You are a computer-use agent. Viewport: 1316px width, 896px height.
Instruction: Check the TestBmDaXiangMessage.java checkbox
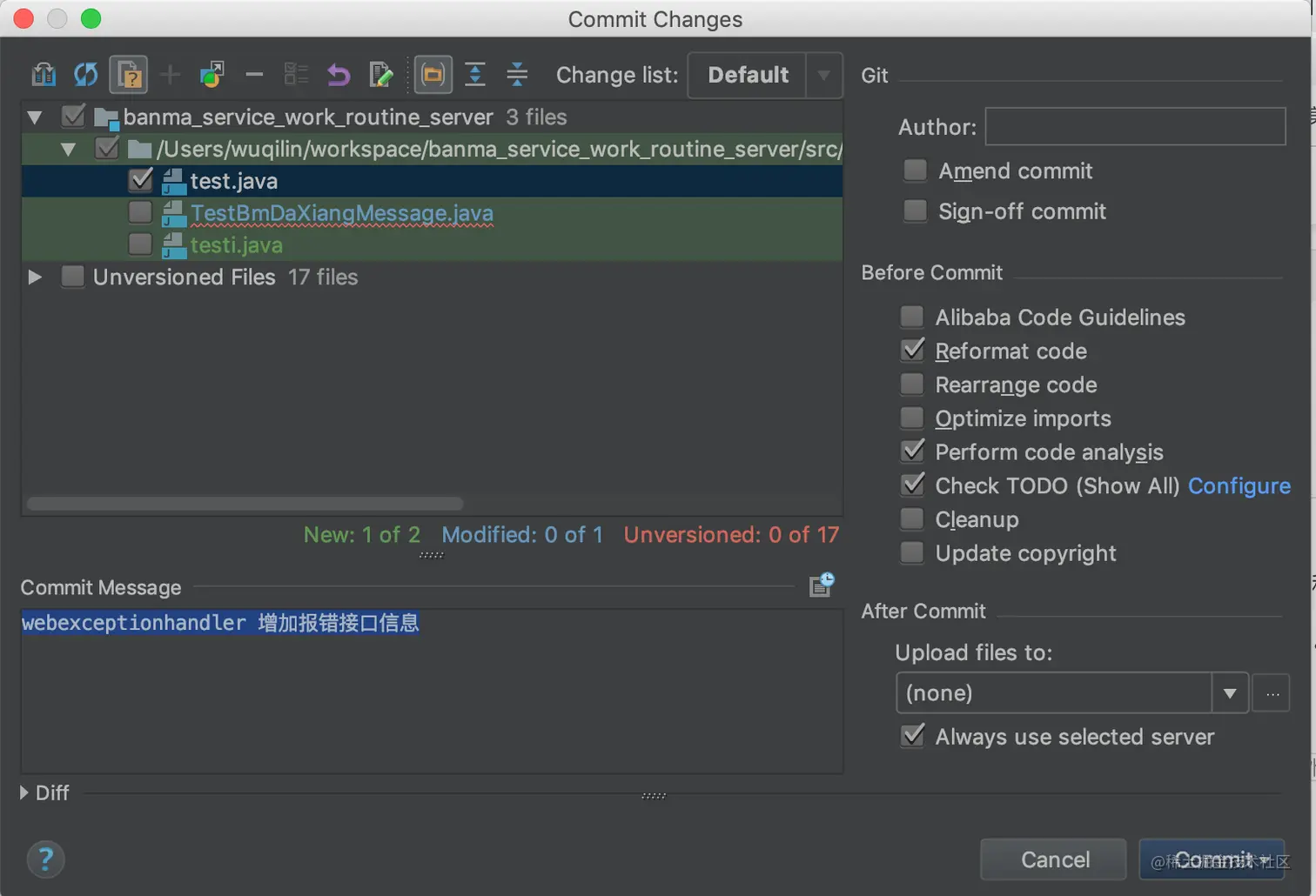(x=140, y=212)
